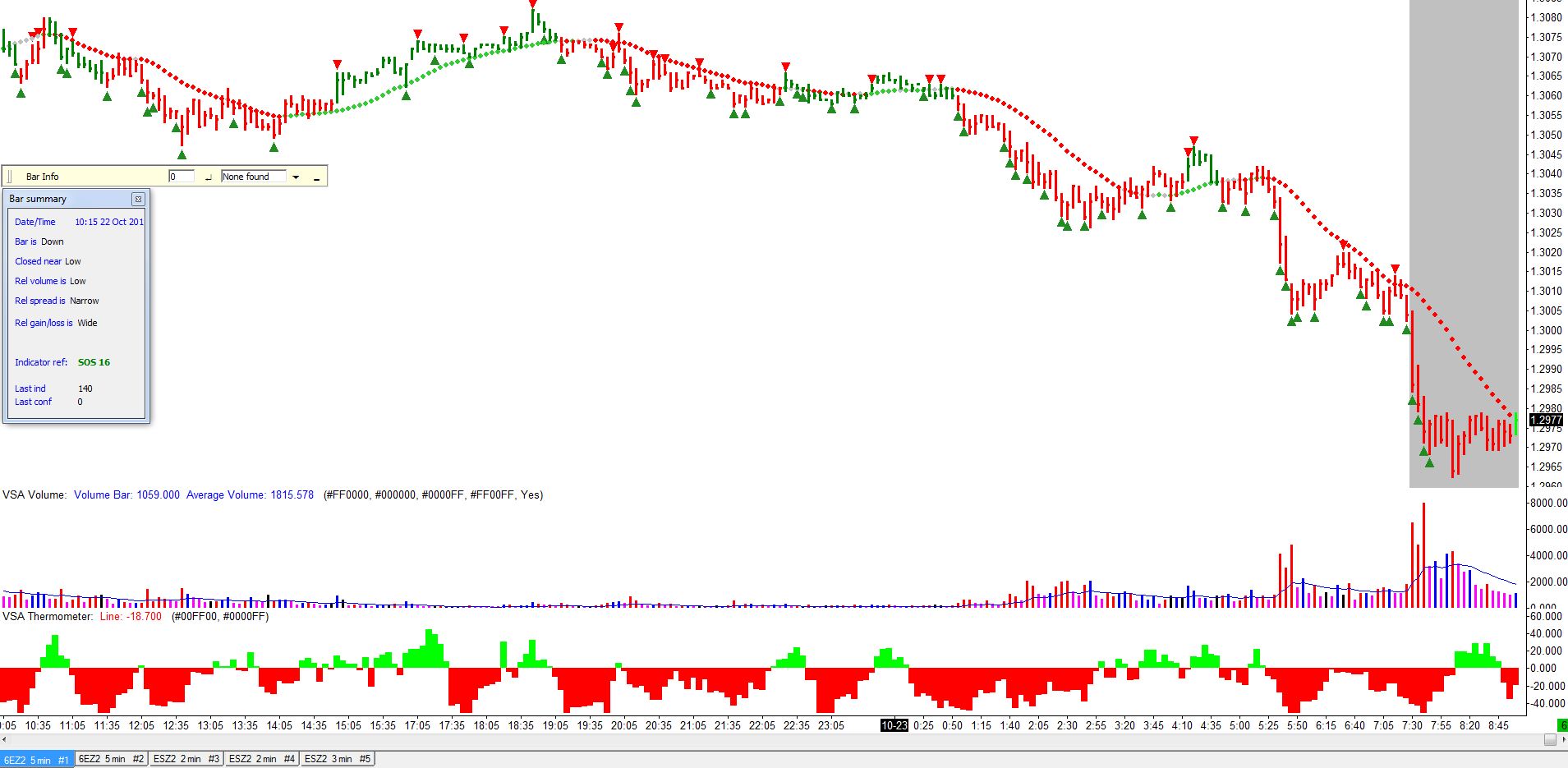Click the right scroll arrow of chart scrollbar
Image resolution: width=1568 pixels, height=768 pixels.
(x=1562, y=740)
